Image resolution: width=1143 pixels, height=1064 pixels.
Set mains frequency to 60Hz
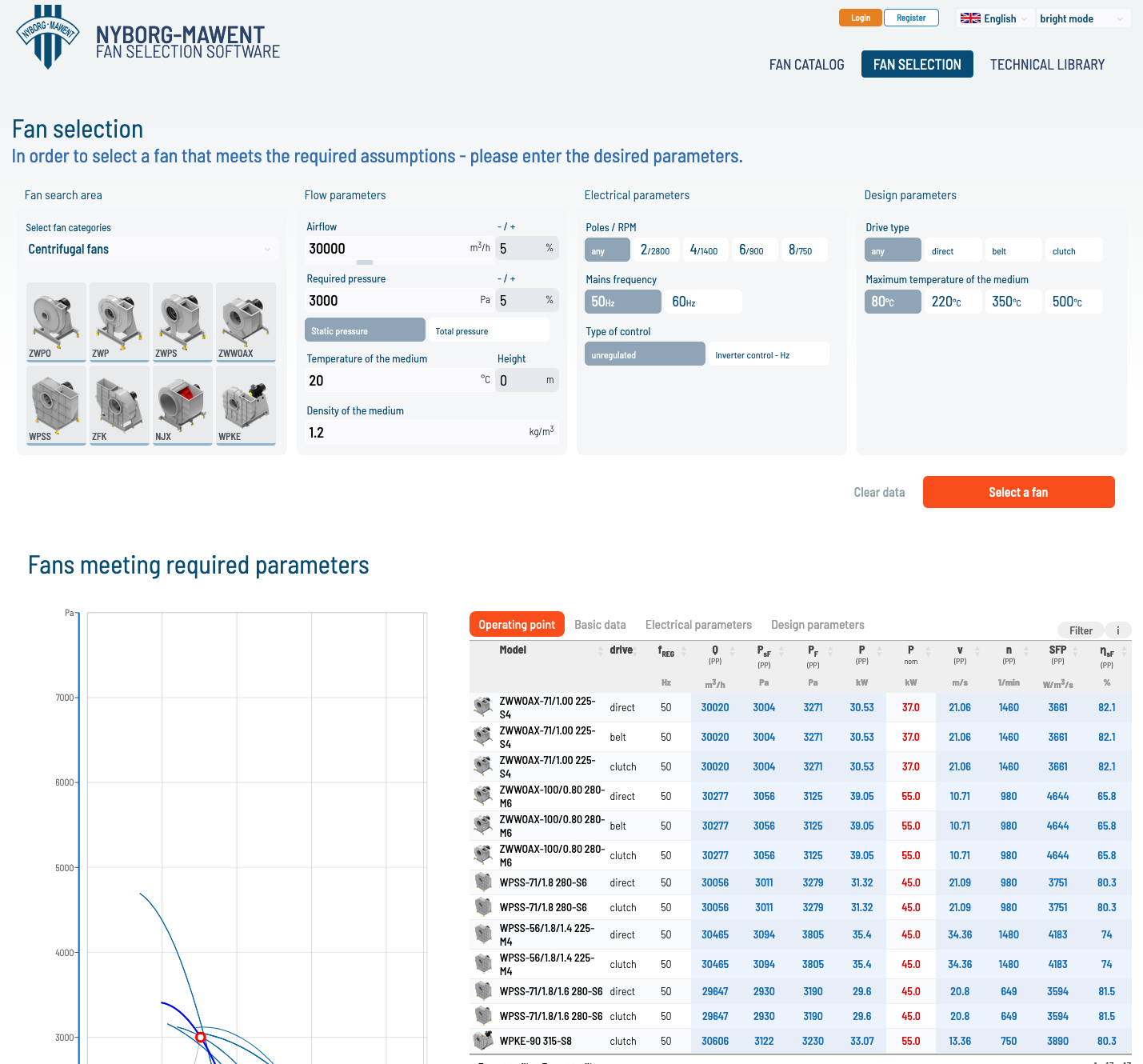pos(703,302)
